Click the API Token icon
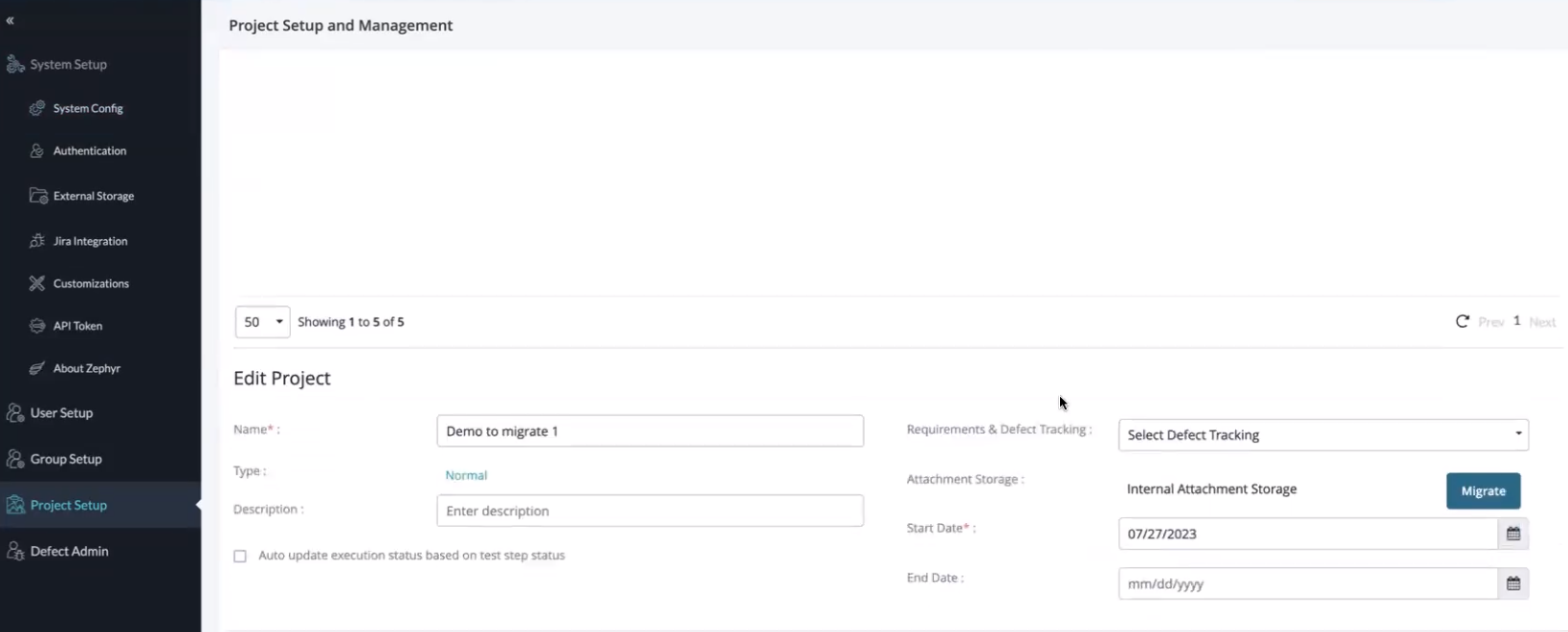Screen dimensions: 1568x632 point(37,326)
